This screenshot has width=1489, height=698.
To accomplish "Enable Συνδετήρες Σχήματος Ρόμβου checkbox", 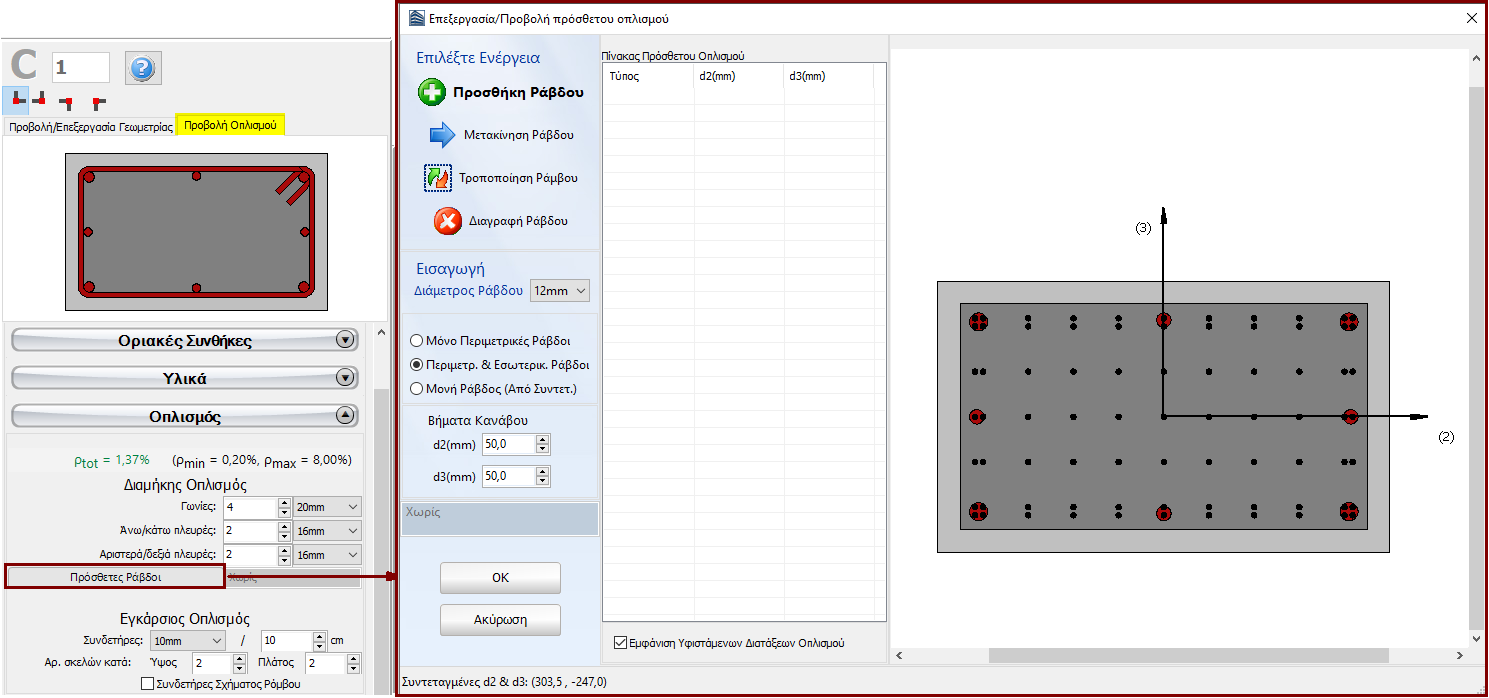I will (148, 684).
